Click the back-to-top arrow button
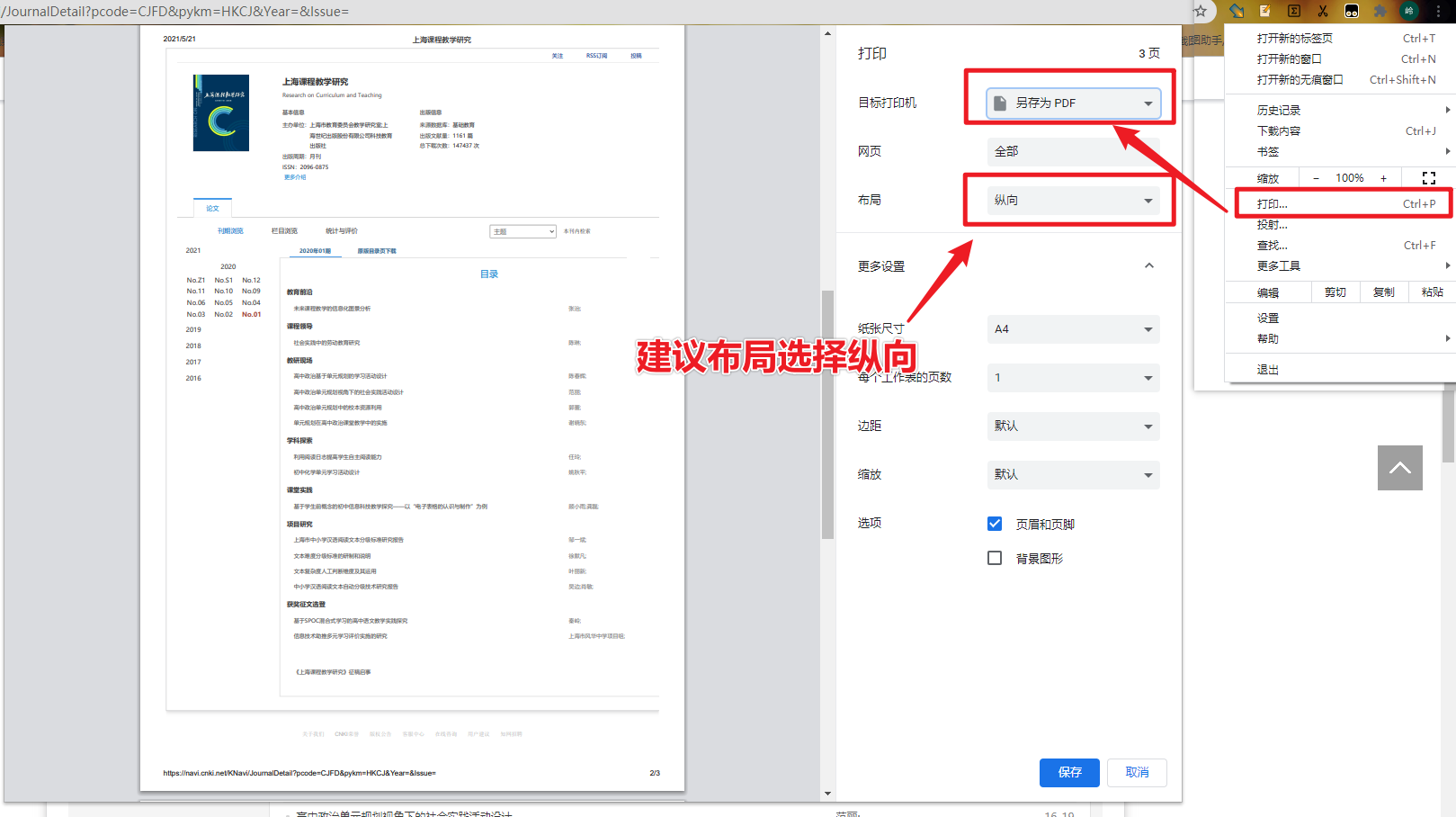Viewport: 1456px width, 817px height. 1400,468
